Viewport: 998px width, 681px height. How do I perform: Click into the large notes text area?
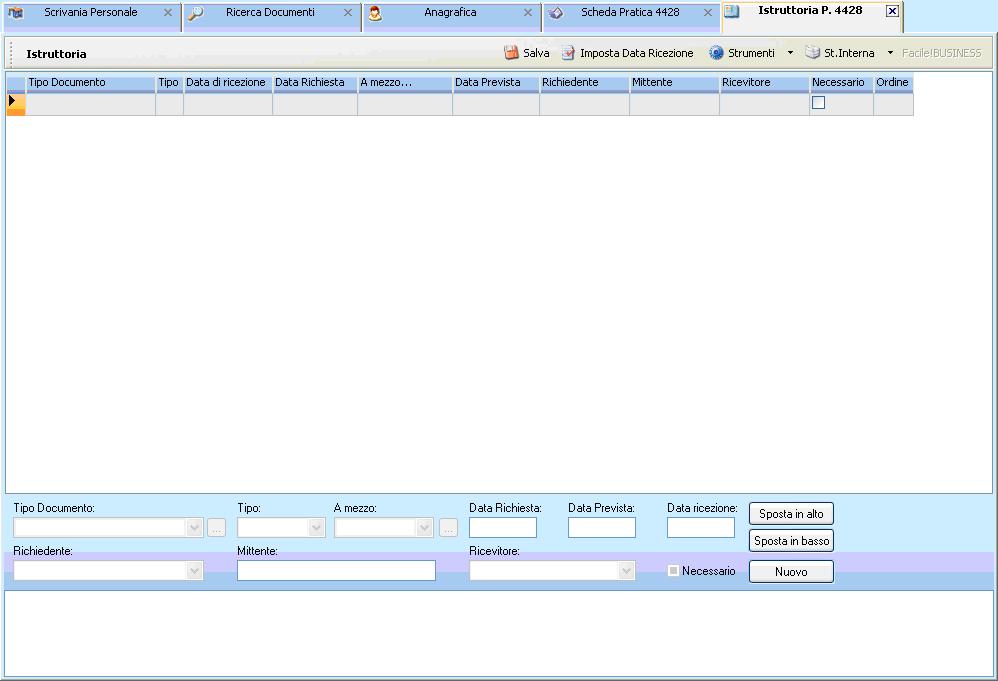[x=499, y=634]
